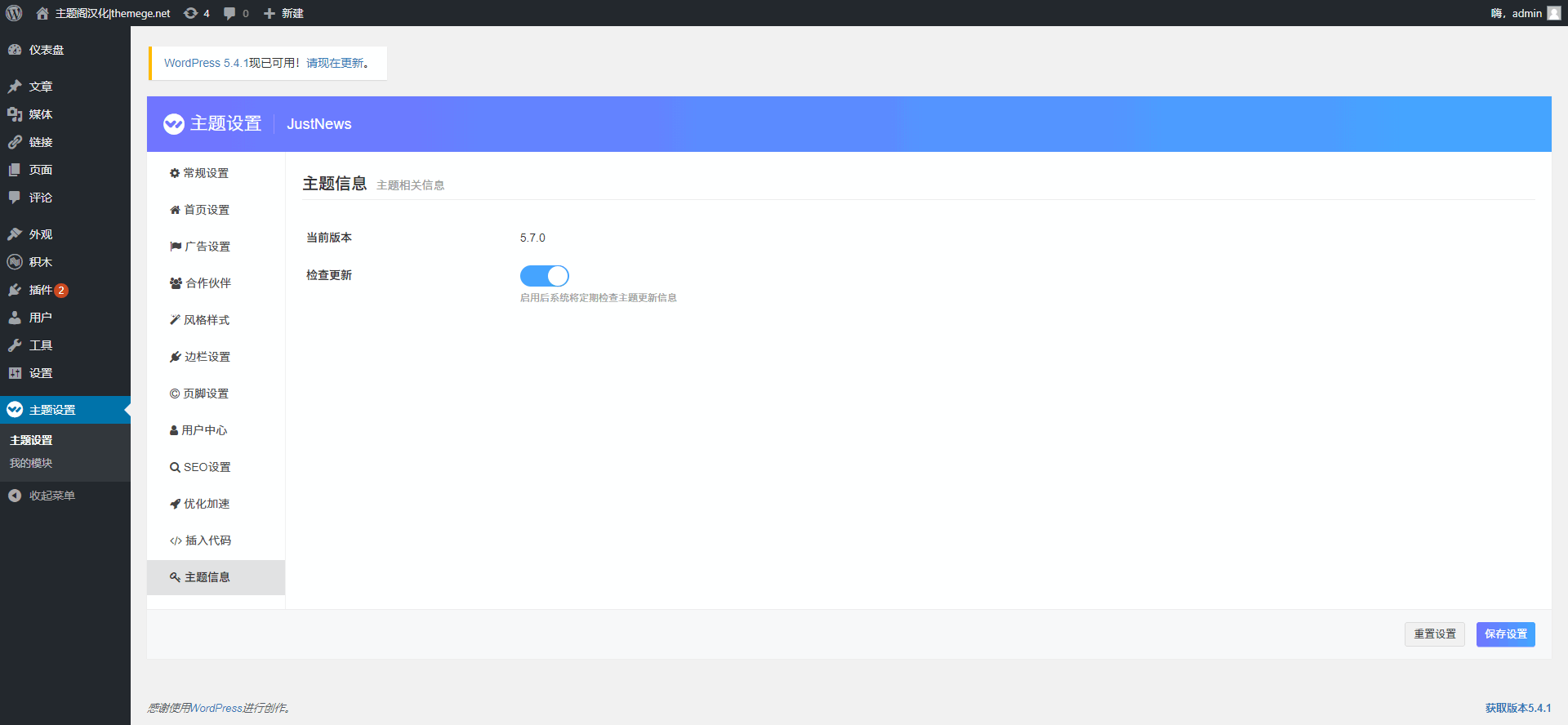Click the flag icon beside 广告设置
The image size is (1568, 725).
click(x=176, y=247)
